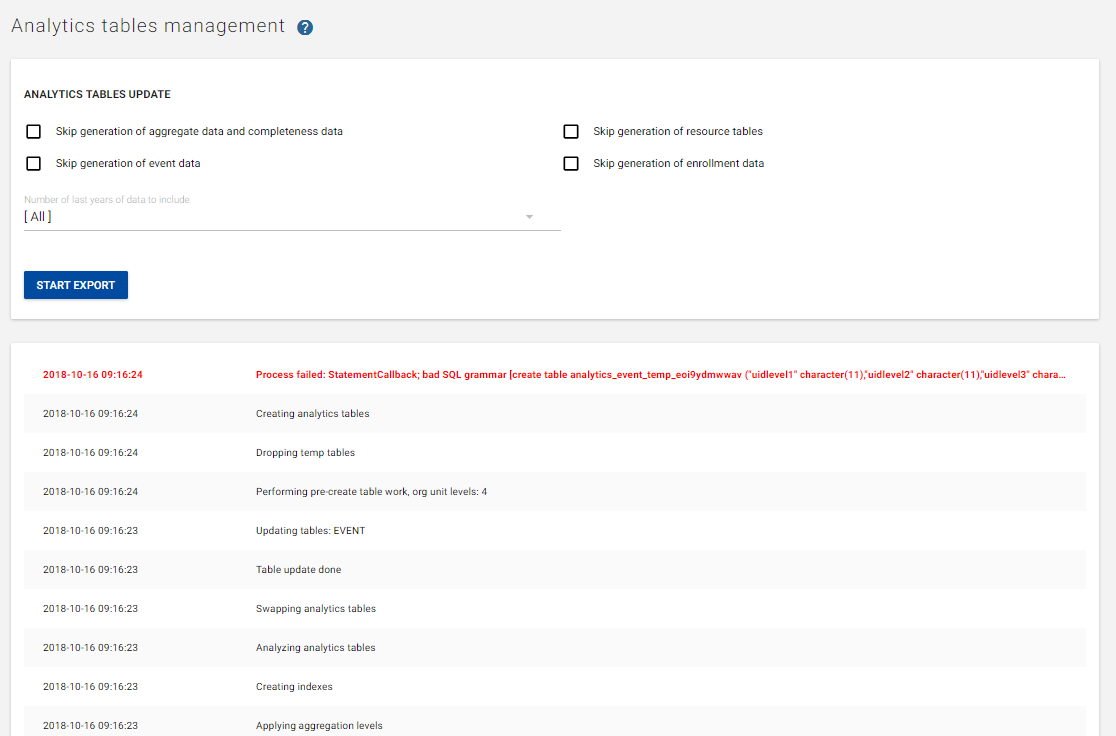Select the Applying aggregation levels log entry

pyautogui.click(x=319, y=726)
